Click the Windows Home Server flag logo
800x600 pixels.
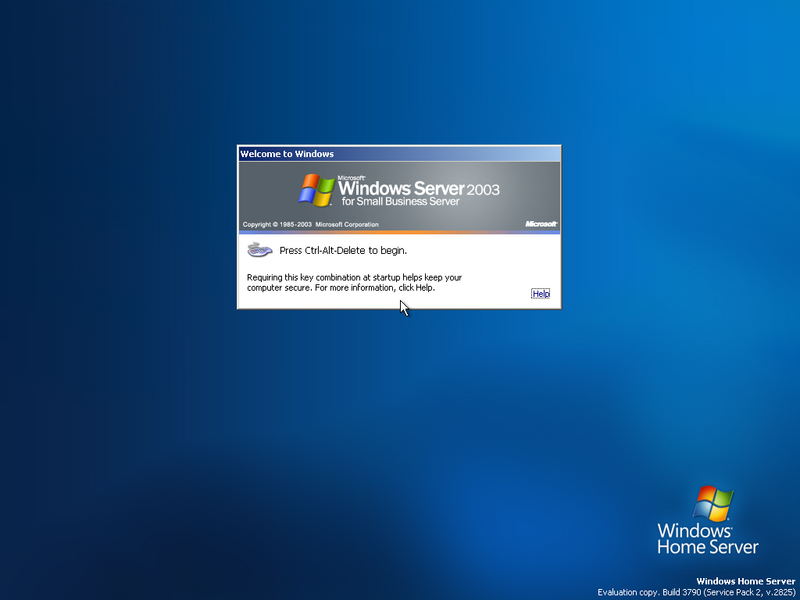click(713, 504)
